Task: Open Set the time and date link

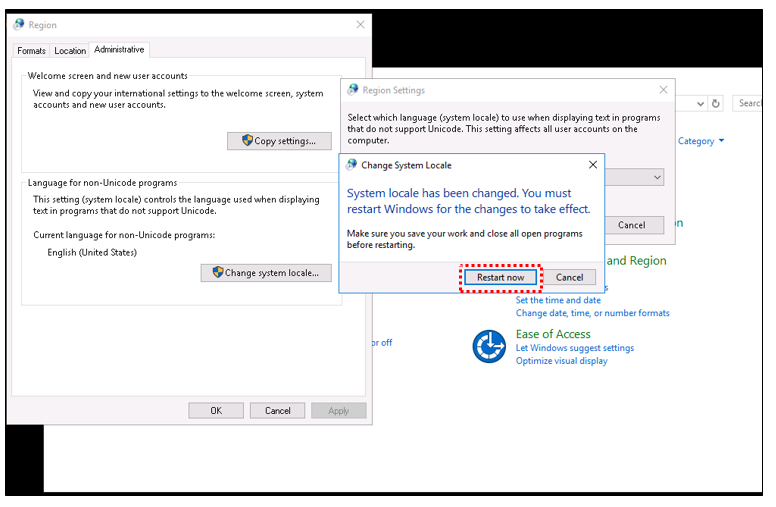Action: click(x=558, y=300)
